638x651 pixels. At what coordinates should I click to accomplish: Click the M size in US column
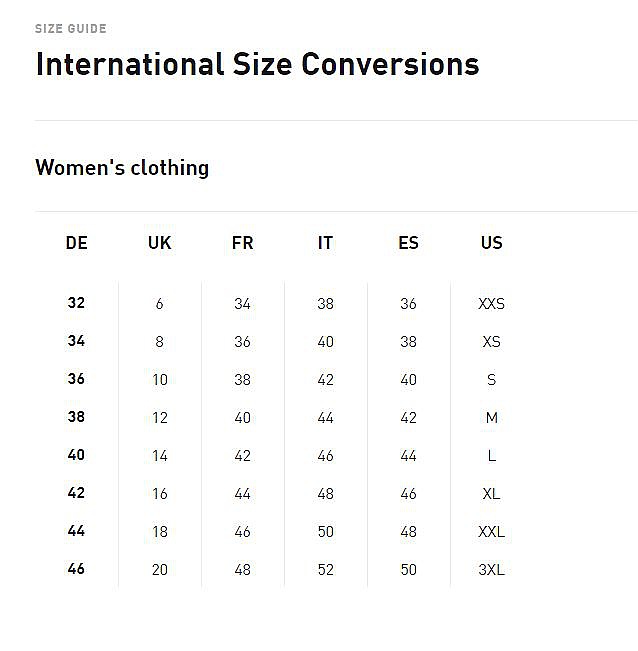coord(491,418)
